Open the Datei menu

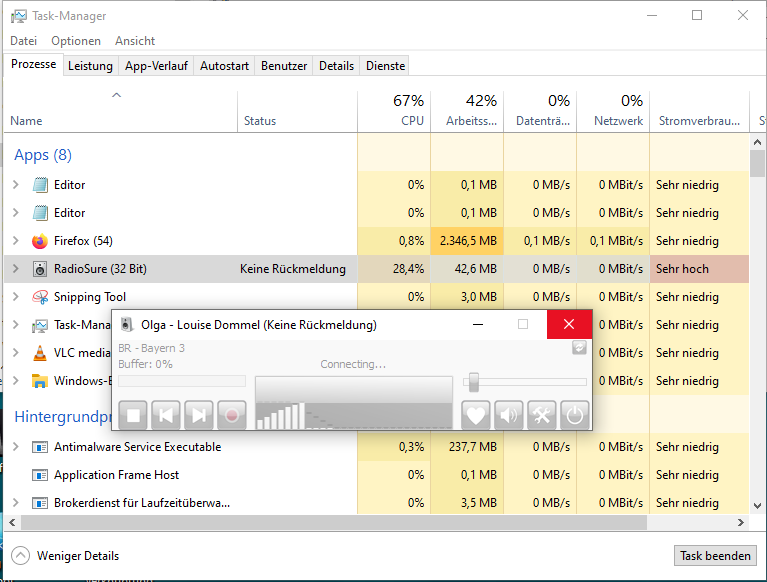(x=23, y=41)
